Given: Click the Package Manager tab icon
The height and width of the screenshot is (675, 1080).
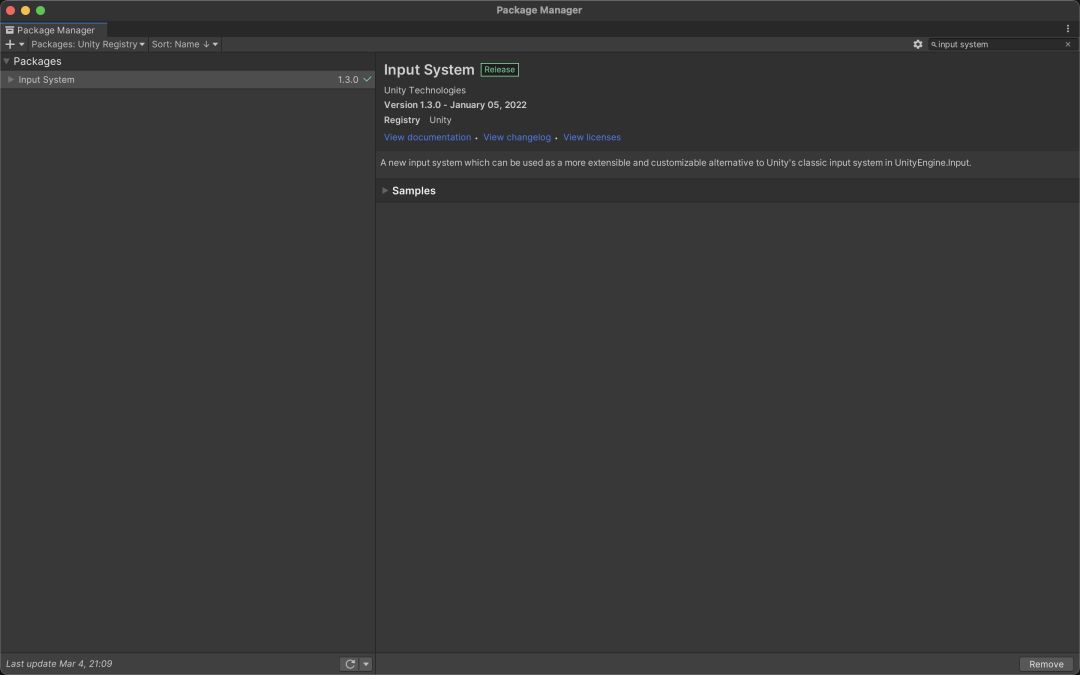Looking at the screenshot, I should [x=10, y=30].
